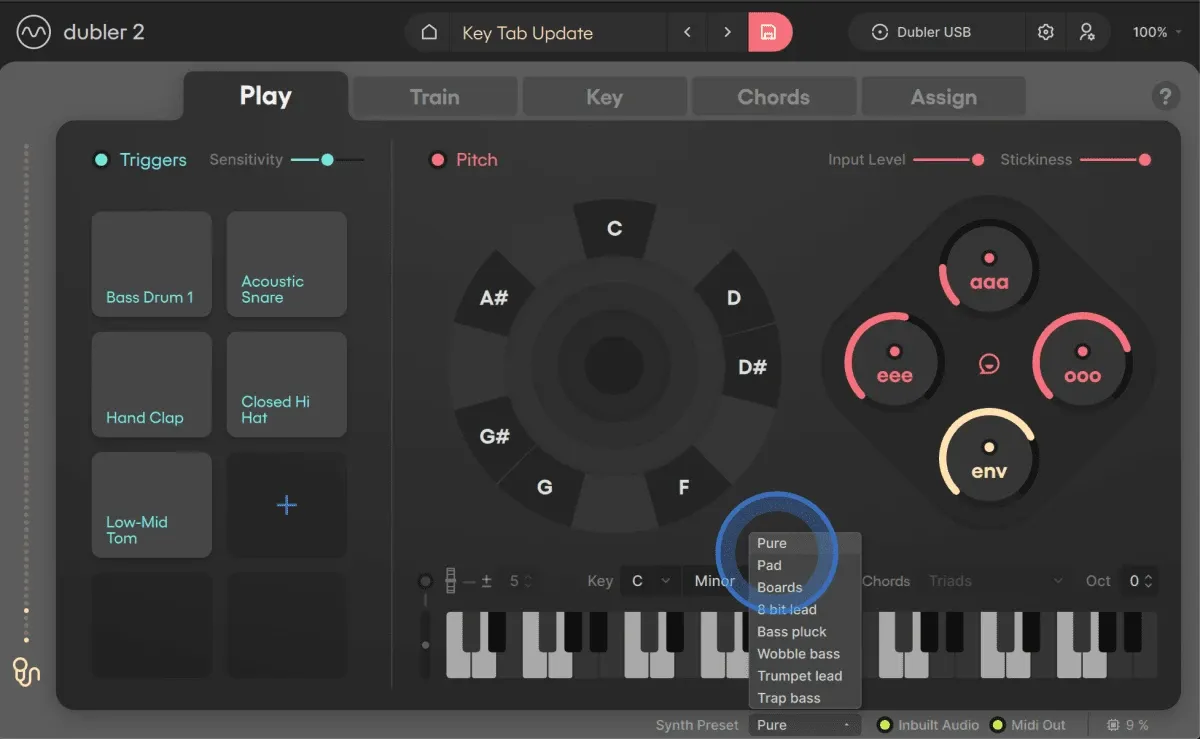Click the Bass Drum 1 trigger pad
Viewport: 1200px width, 739px height.
click(x=152, y=264)
